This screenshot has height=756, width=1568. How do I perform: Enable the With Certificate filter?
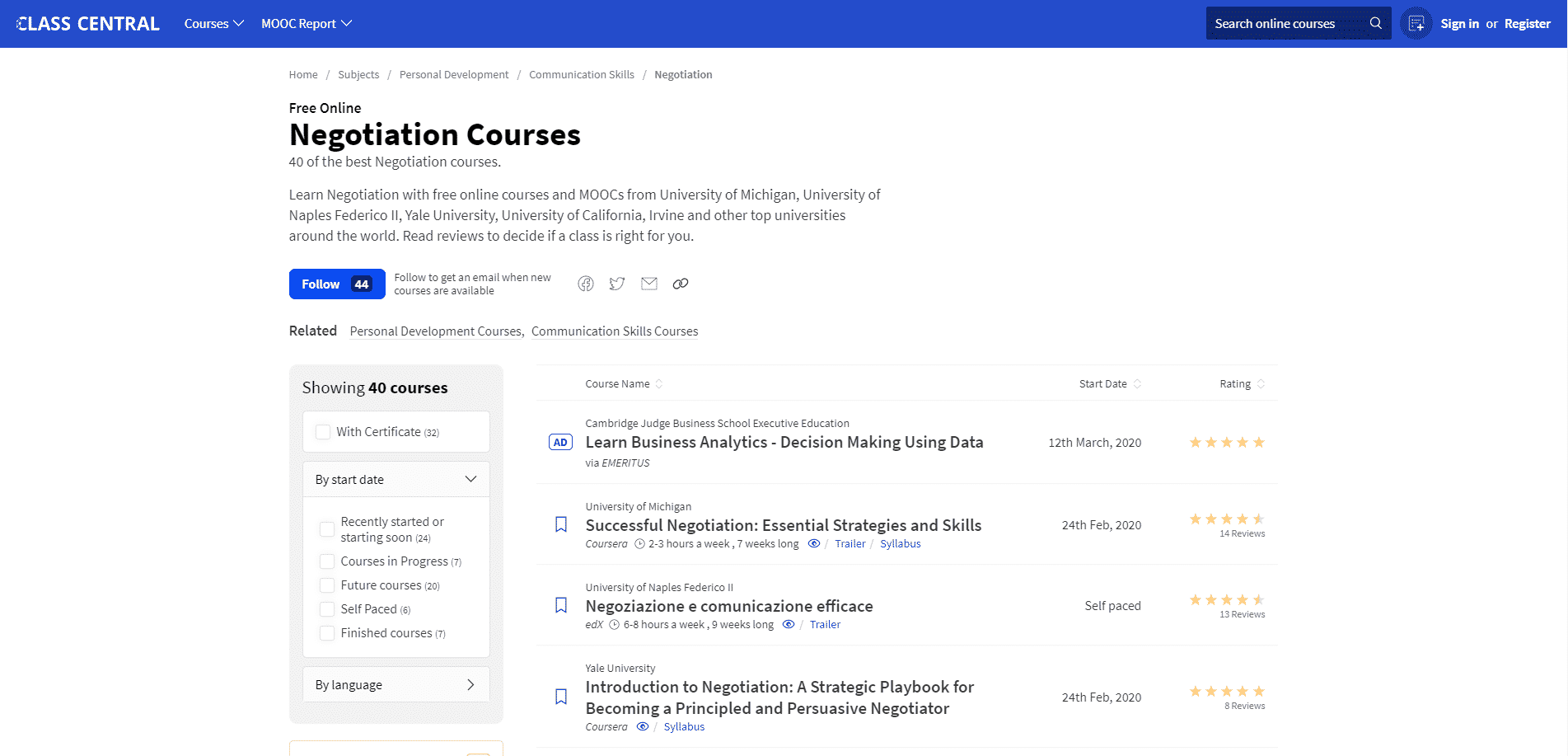323,432
